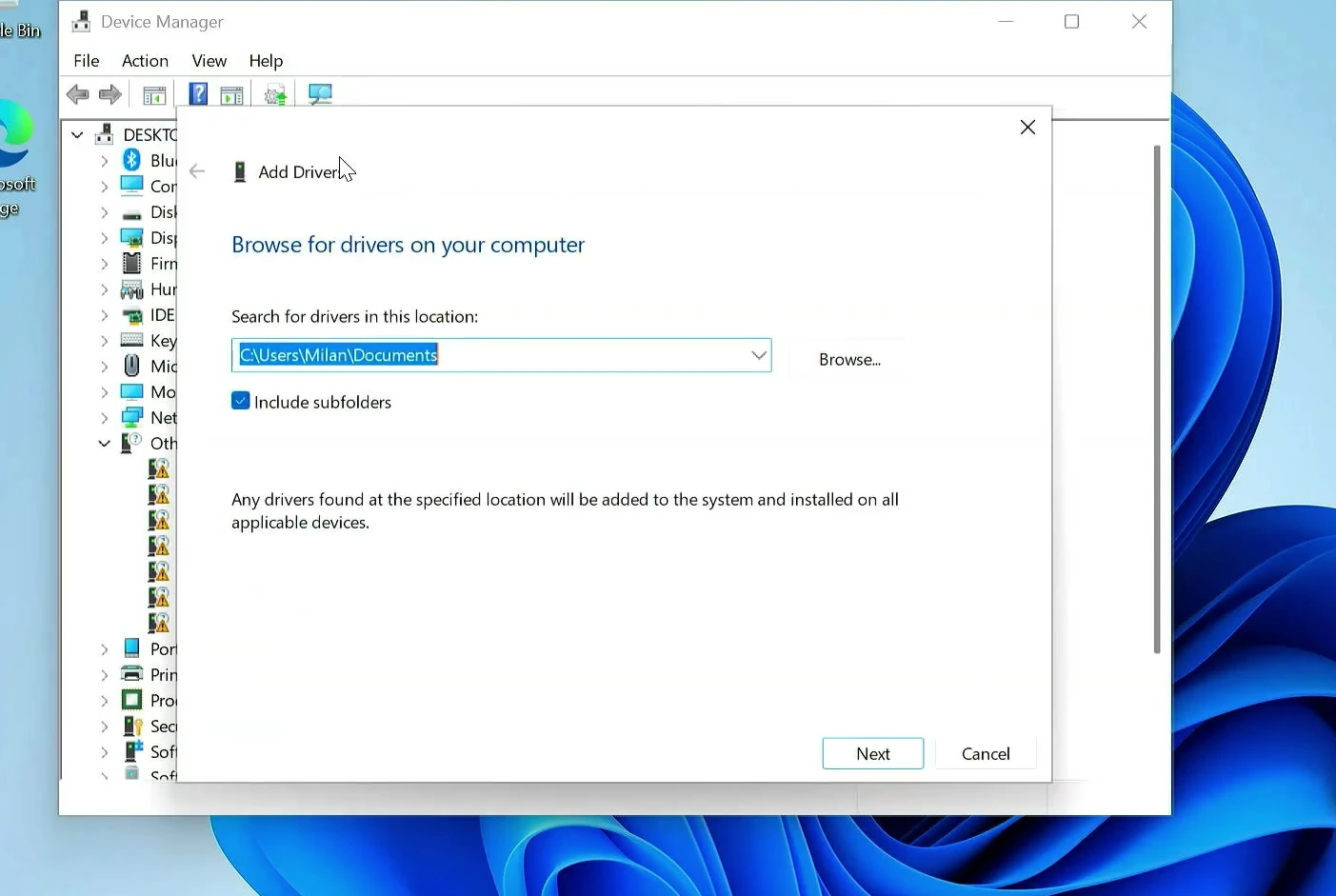Click the Browse... button
Screen dimensions: 1336x896
click(x=849, y=359)
